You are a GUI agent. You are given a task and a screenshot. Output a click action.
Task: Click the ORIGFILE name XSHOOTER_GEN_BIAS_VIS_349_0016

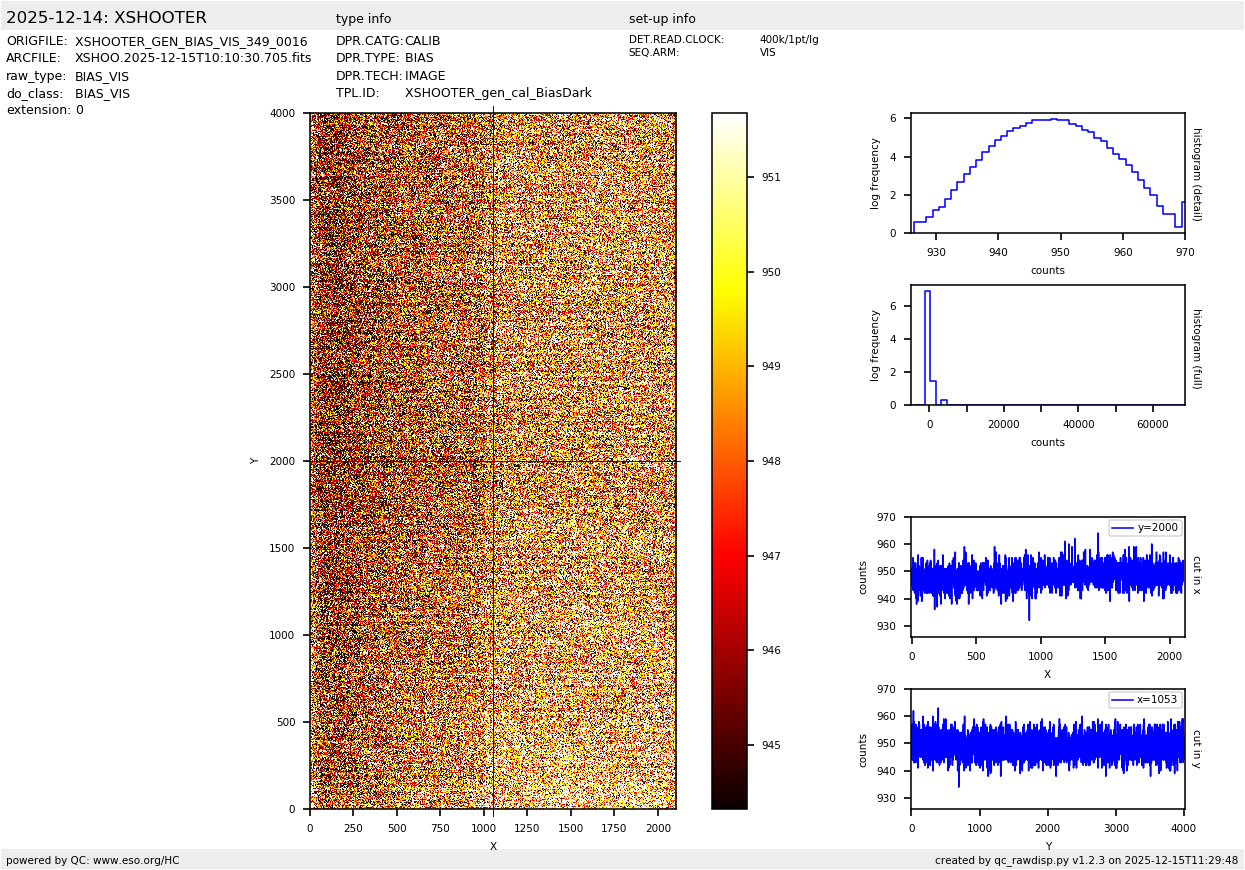pyautogui.click(x=191, y=42)
